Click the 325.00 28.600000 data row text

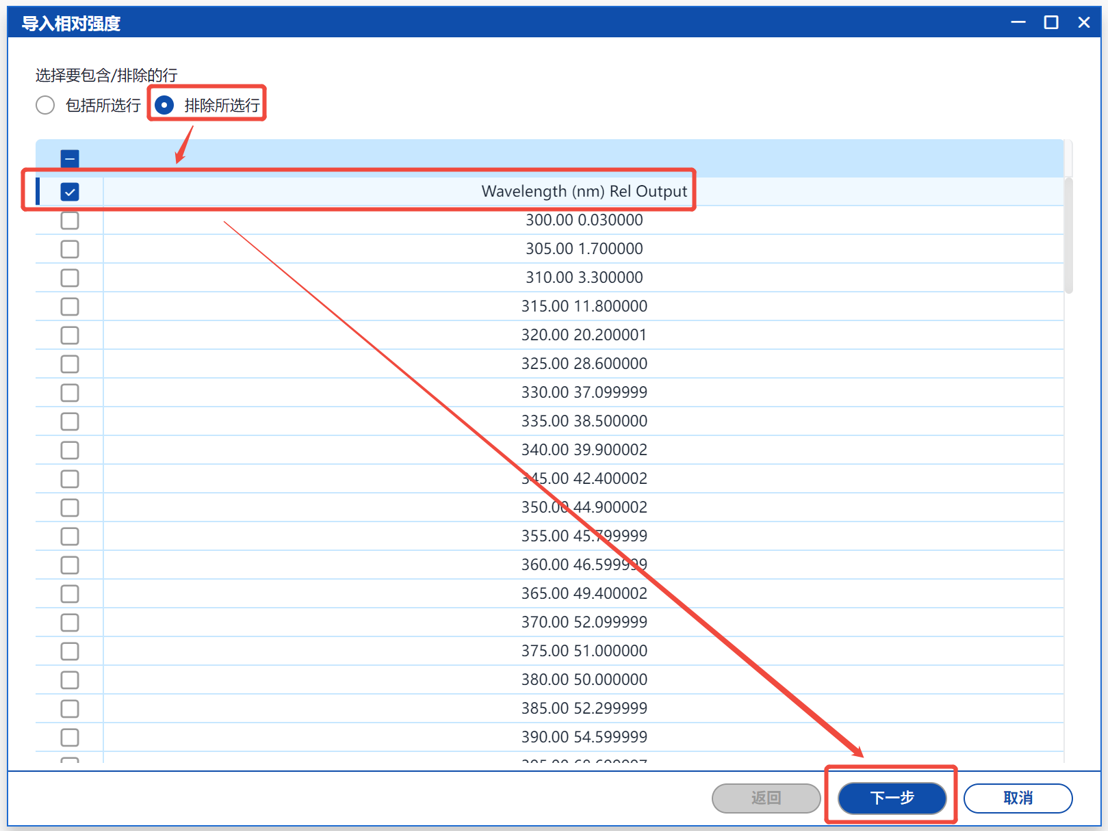click(584, 364)
